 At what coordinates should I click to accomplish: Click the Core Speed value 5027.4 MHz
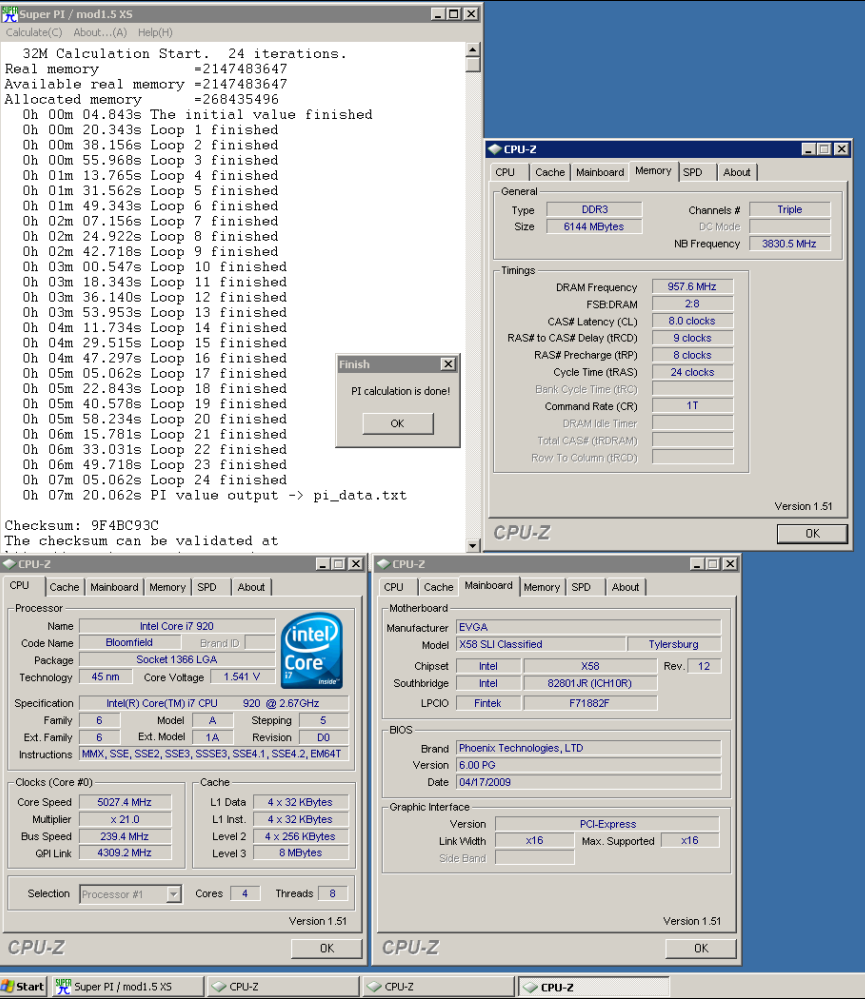click(125, 802)
